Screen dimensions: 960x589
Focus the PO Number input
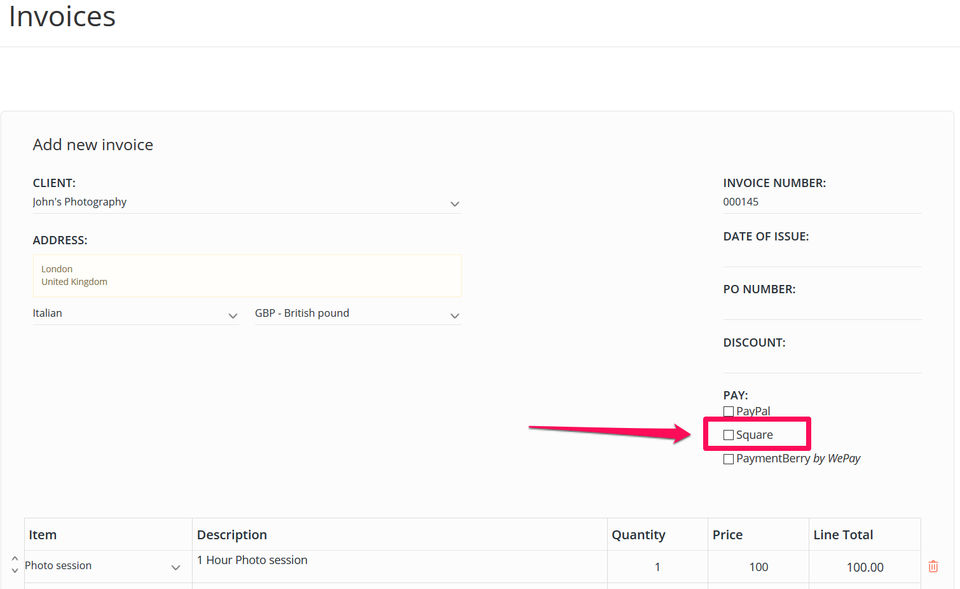[x=821, y=308]
